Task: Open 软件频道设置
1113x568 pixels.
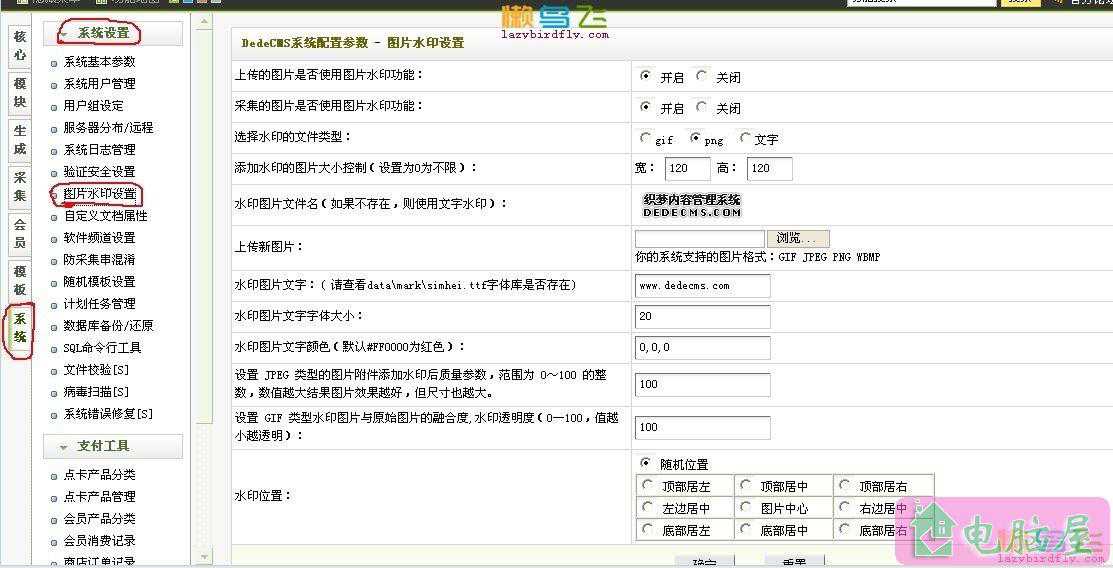Action: click(x=99, y=238)
